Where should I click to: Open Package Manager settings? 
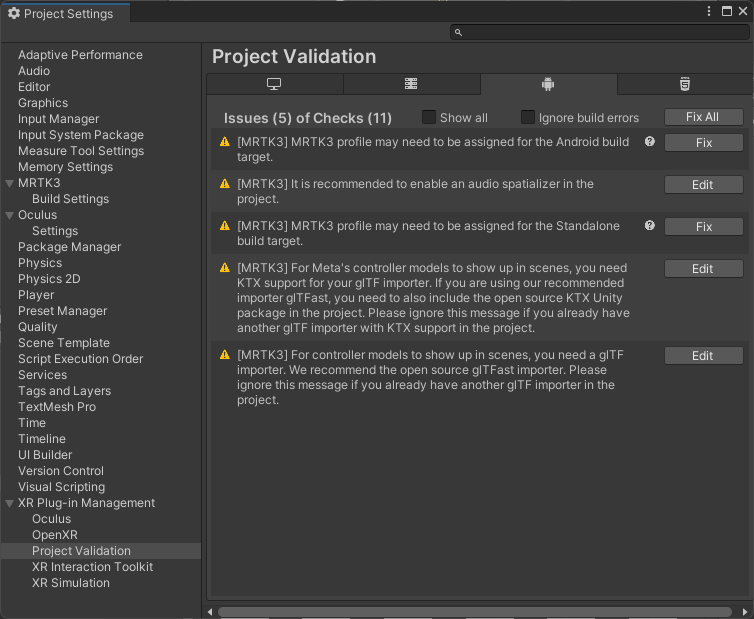[x=70, y=247]
